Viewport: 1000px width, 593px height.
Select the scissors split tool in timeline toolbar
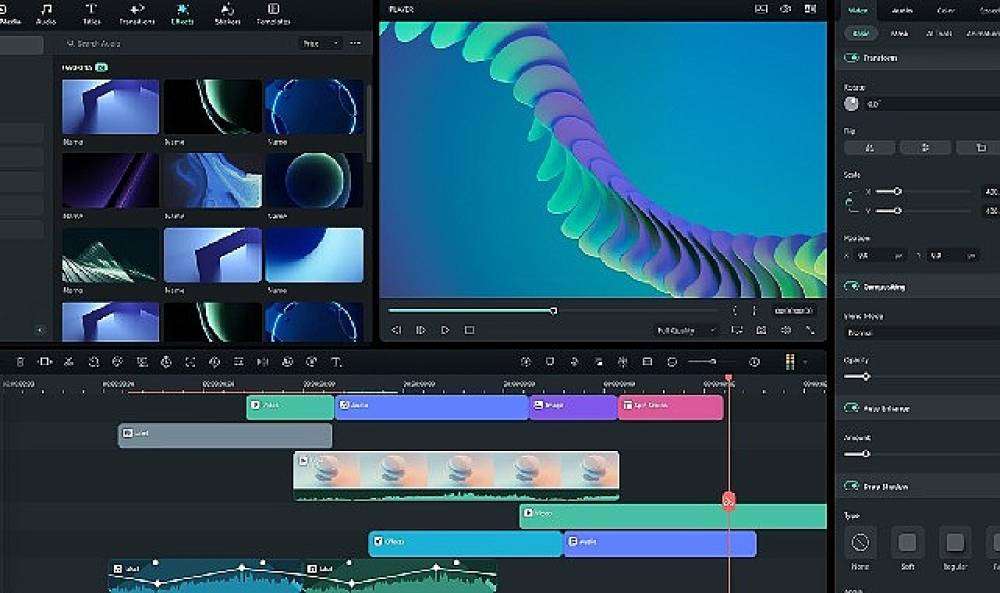click(x=69, y=362)
